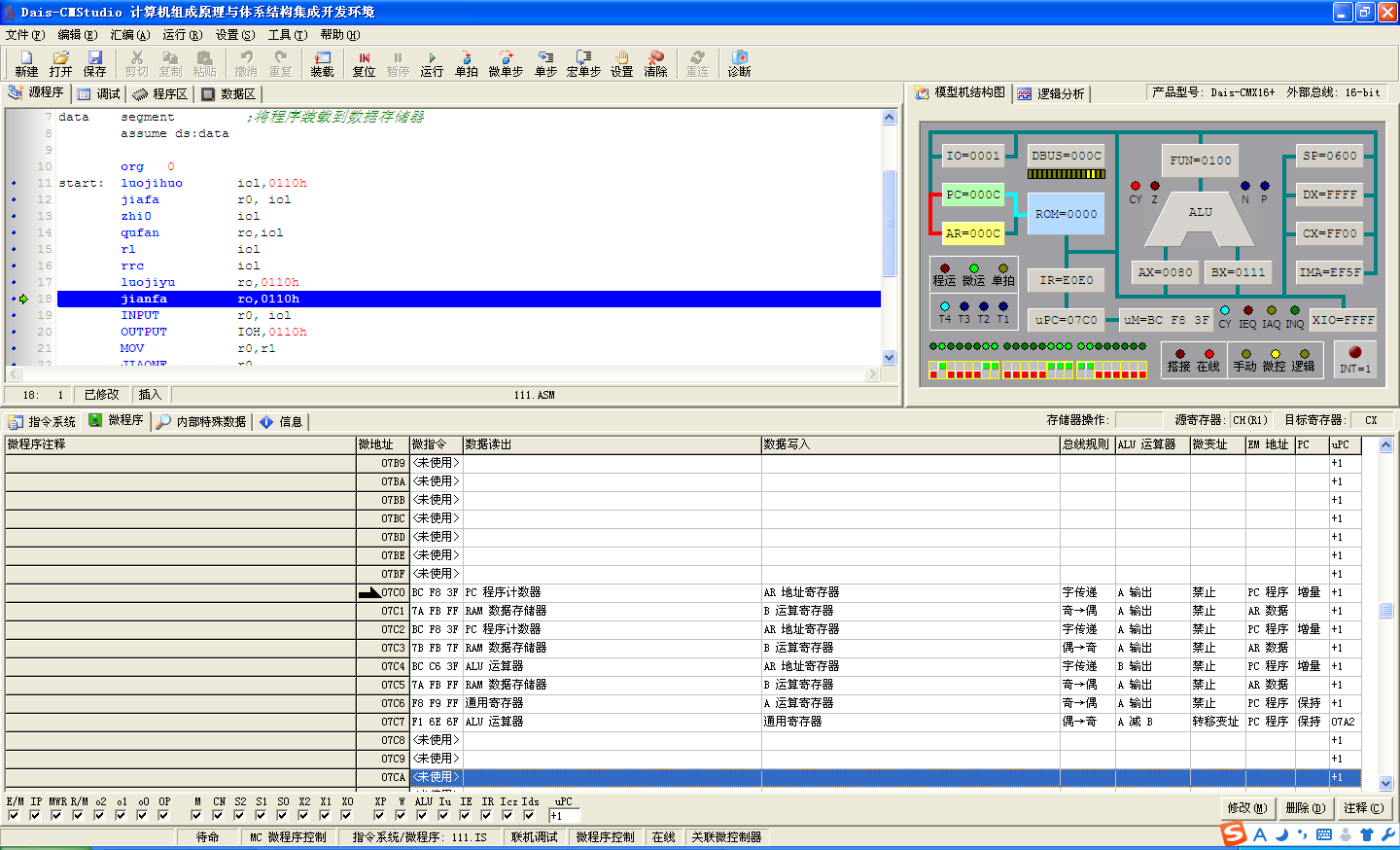Viewport: 1400px width, 850px height.
Task: Click the 微地址 column header
Action: 382,444
